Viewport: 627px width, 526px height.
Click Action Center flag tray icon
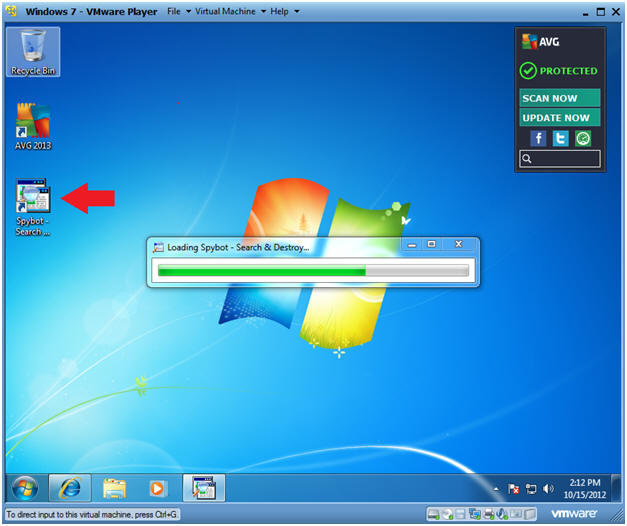[x=513, y=489]
